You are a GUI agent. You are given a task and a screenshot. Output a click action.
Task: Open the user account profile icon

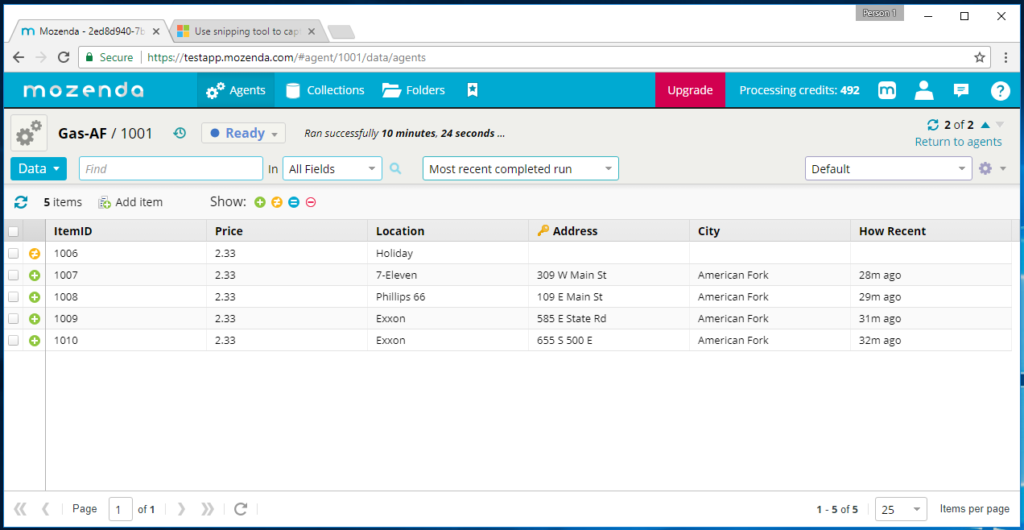[924, 90]
